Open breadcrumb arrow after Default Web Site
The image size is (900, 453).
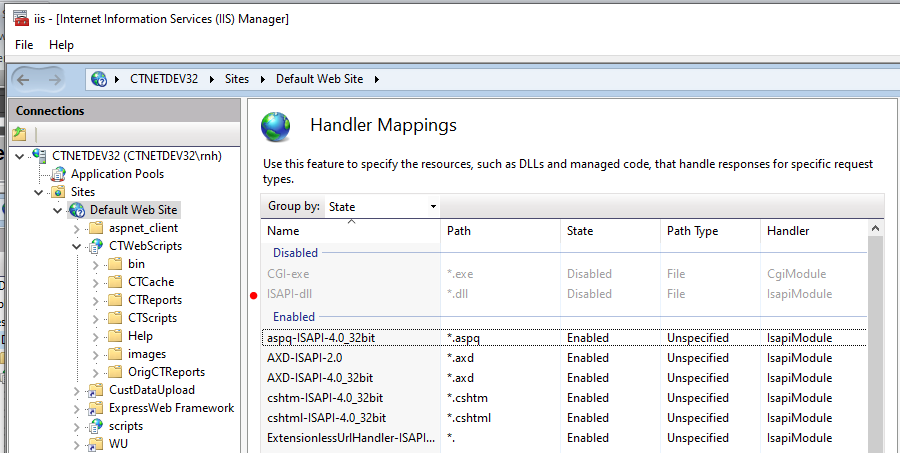(x=377, y=79)
